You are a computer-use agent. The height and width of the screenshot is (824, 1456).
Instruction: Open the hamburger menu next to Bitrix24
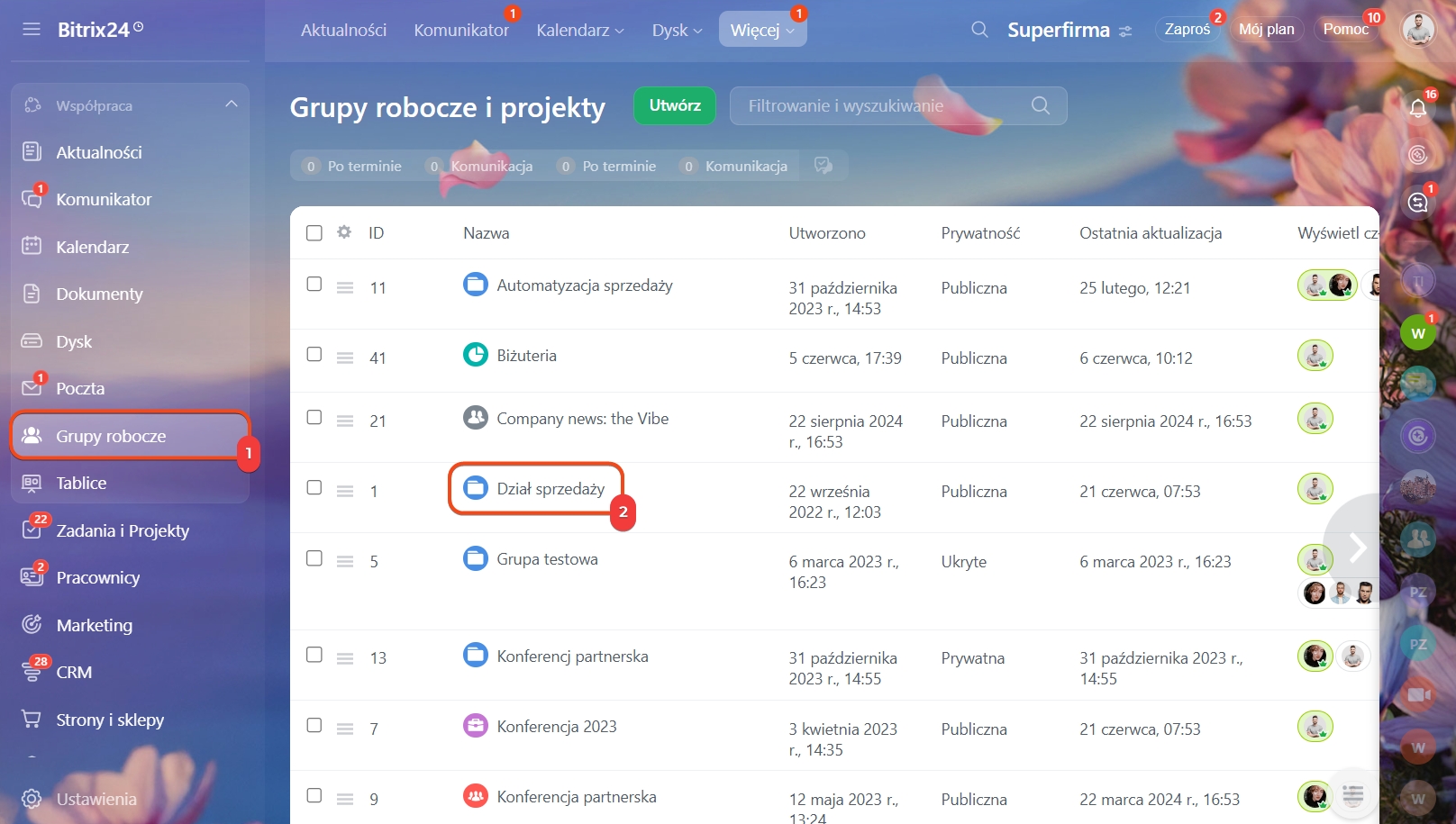pyautogui.click(x=32, y=29)
